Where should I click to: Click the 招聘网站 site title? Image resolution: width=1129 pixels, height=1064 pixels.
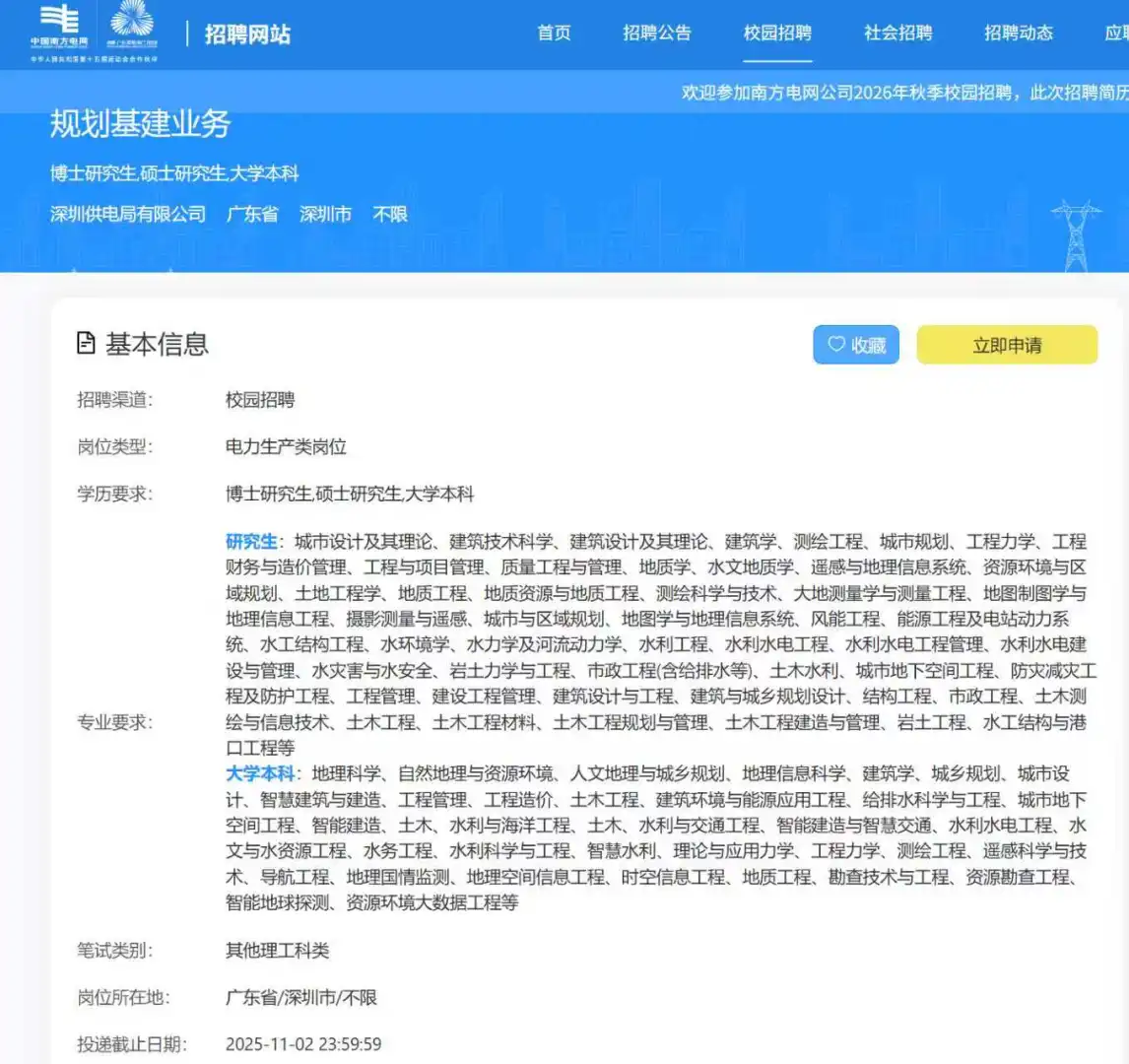[247, 33]
